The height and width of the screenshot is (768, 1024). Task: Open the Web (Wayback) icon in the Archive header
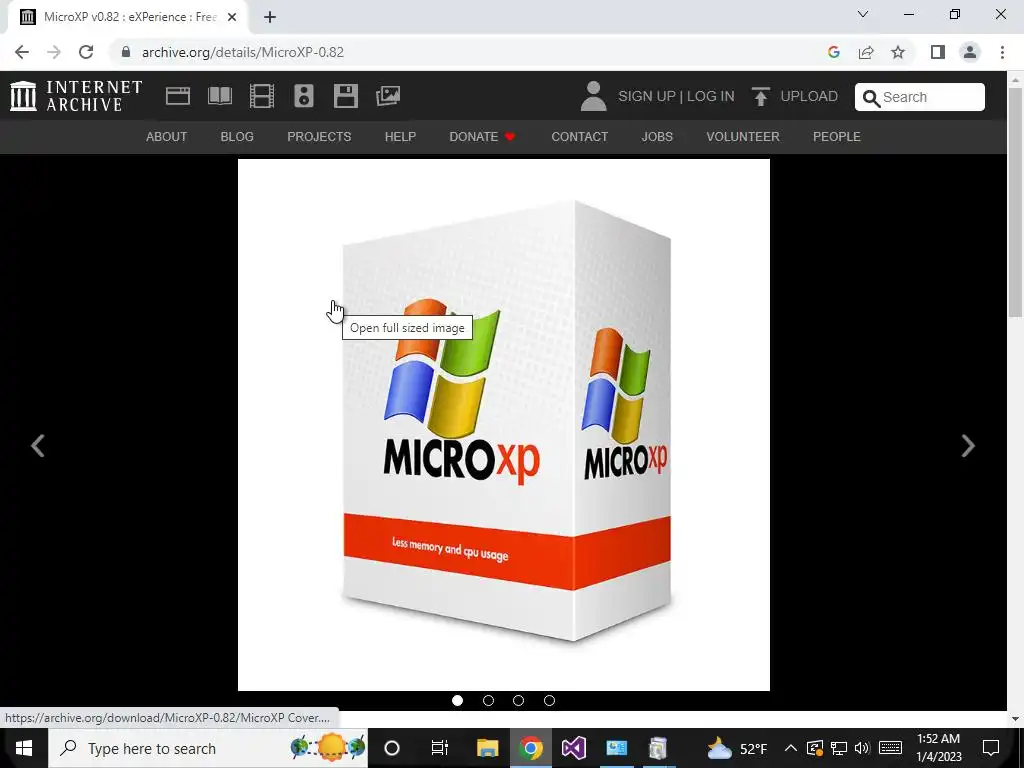click(x=178, y=96)
